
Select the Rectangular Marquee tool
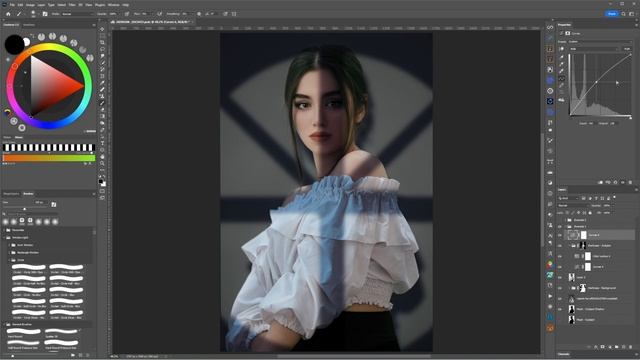pyautogui.click(x=102, y=36)
